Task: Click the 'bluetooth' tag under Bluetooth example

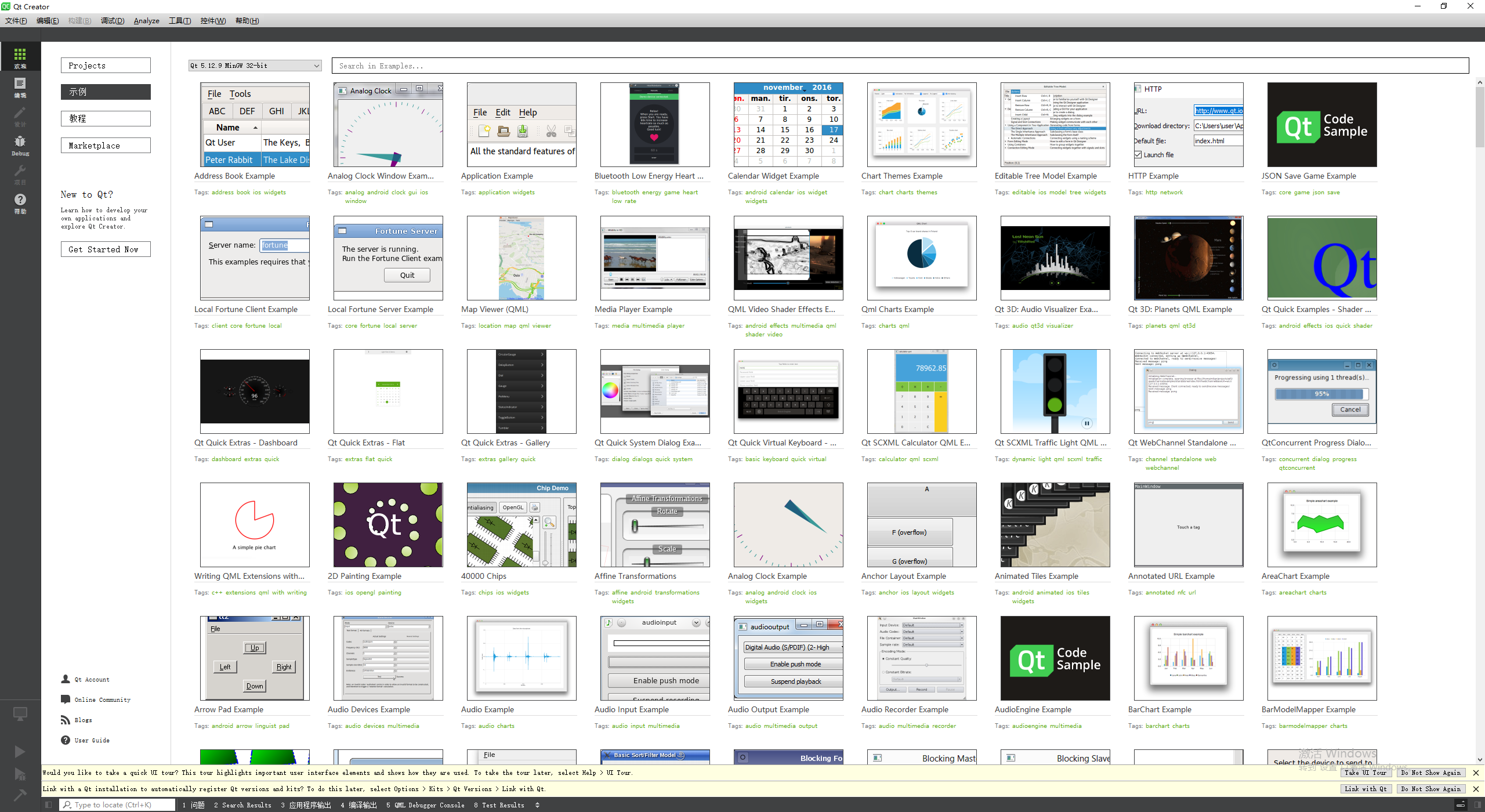Action: 625,192
